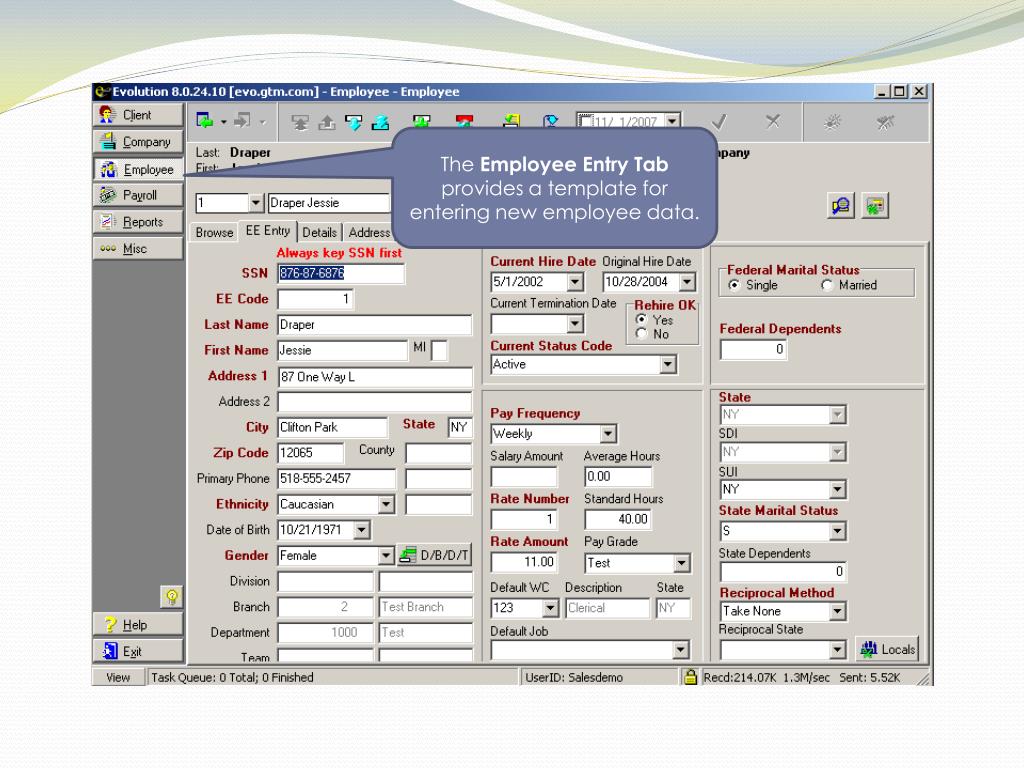1024x768 pixels.
Task: Open the Misc section in sidebar
Action: coord(138,249)
